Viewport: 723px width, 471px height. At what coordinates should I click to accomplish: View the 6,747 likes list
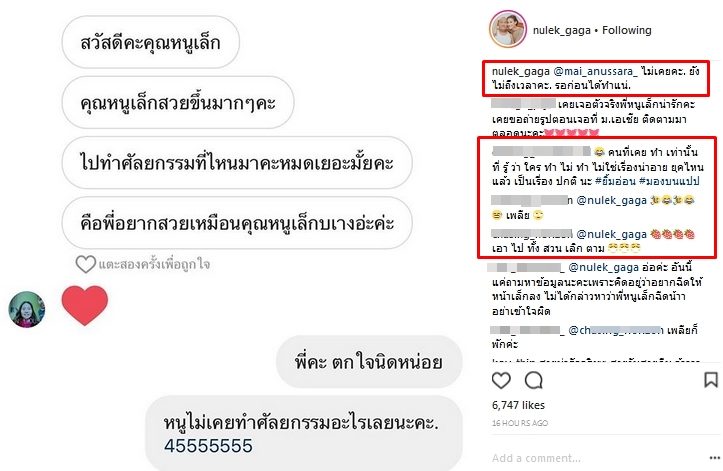click(x=518, y=405)
